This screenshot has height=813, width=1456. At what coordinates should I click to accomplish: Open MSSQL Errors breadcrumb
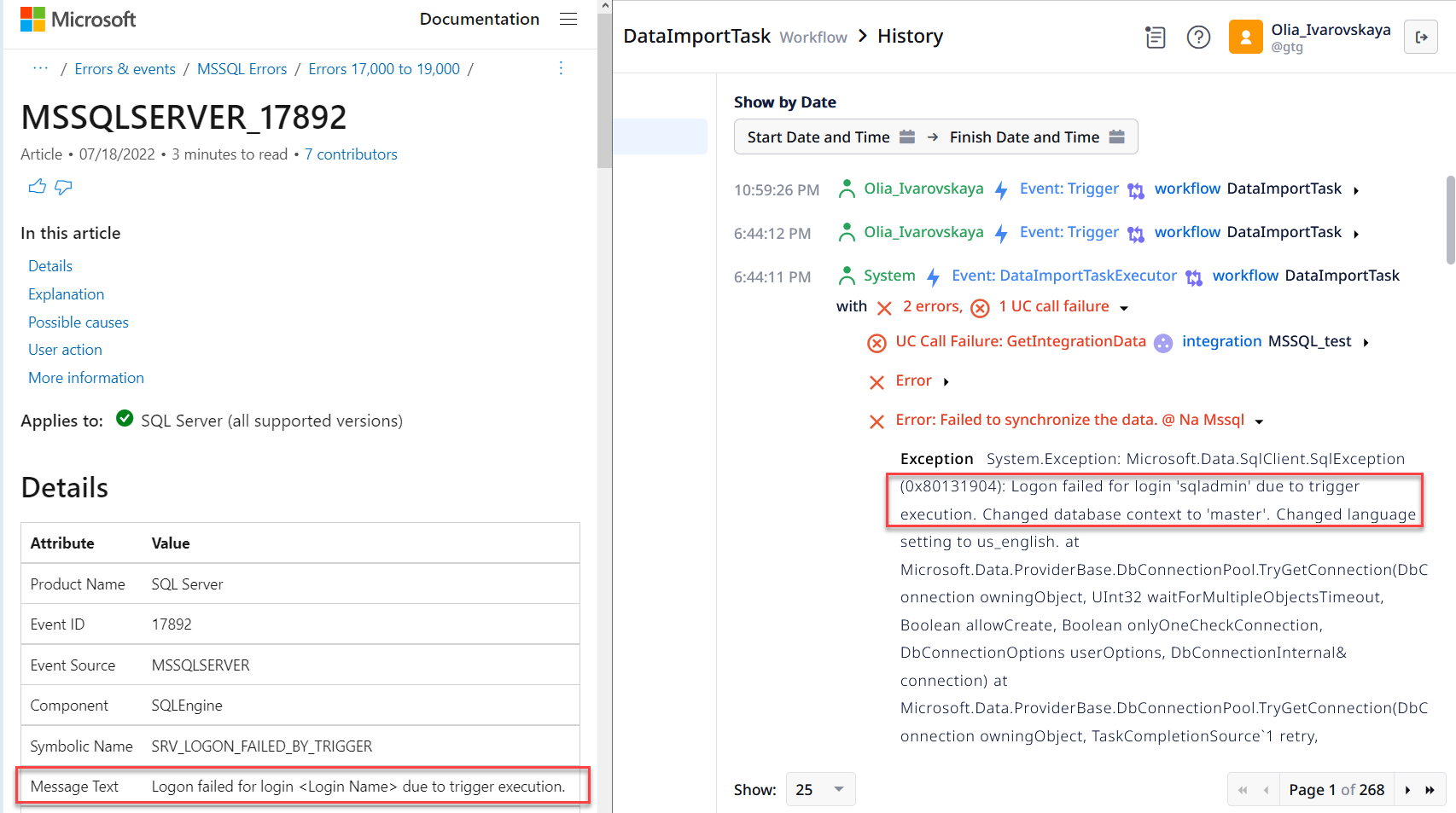click(x=242, y=69)
